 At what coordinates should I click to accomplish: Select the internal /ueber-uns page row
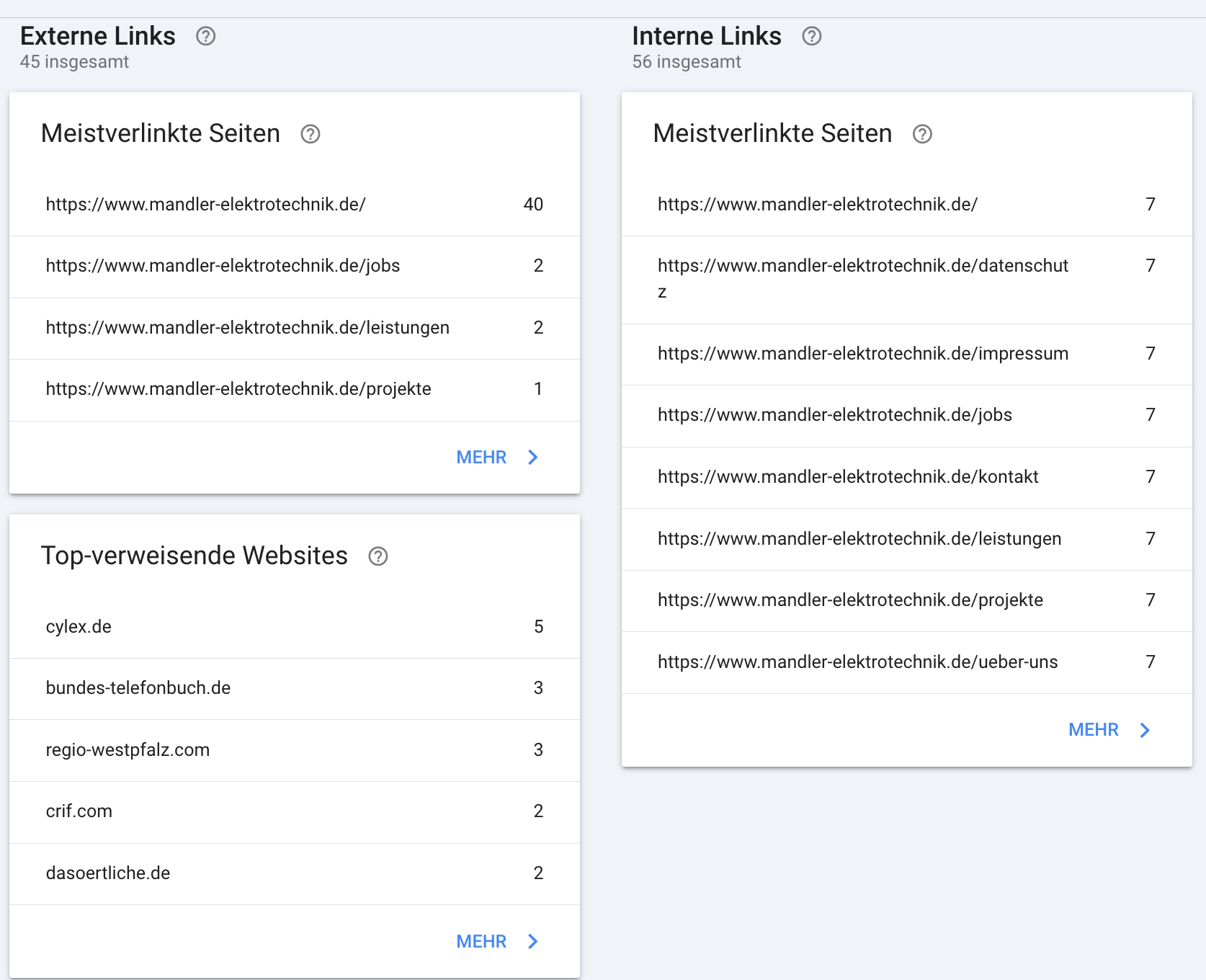pyautogui.click(x=906, y=662)
